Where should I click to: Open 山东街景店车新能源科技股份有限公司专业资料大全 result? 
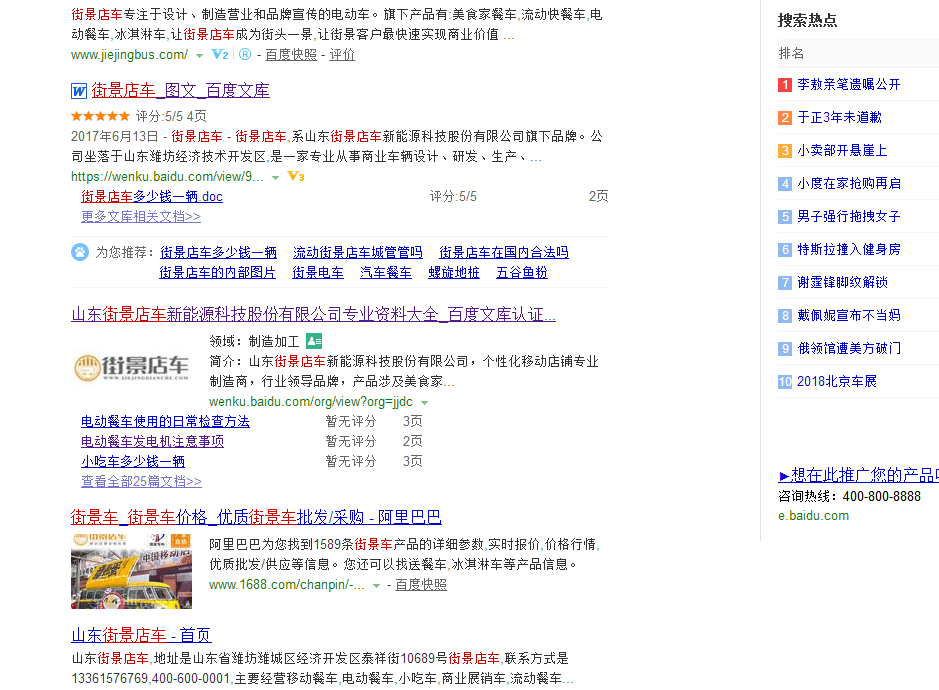(313, 314)
